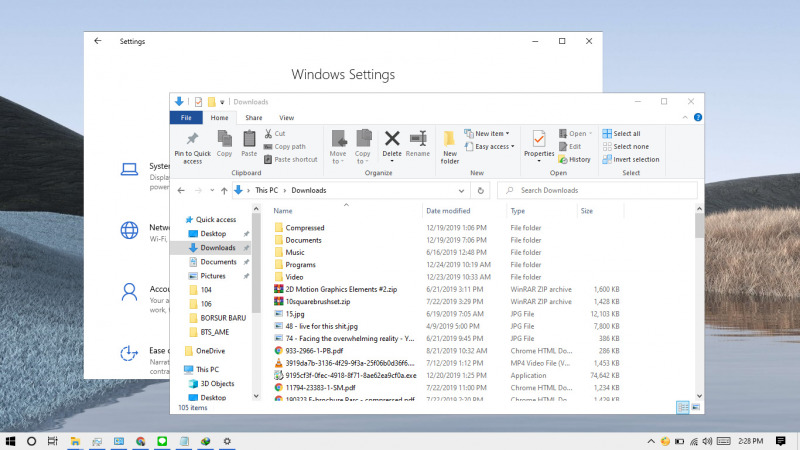Switch to large icons view

pos(695,407)
